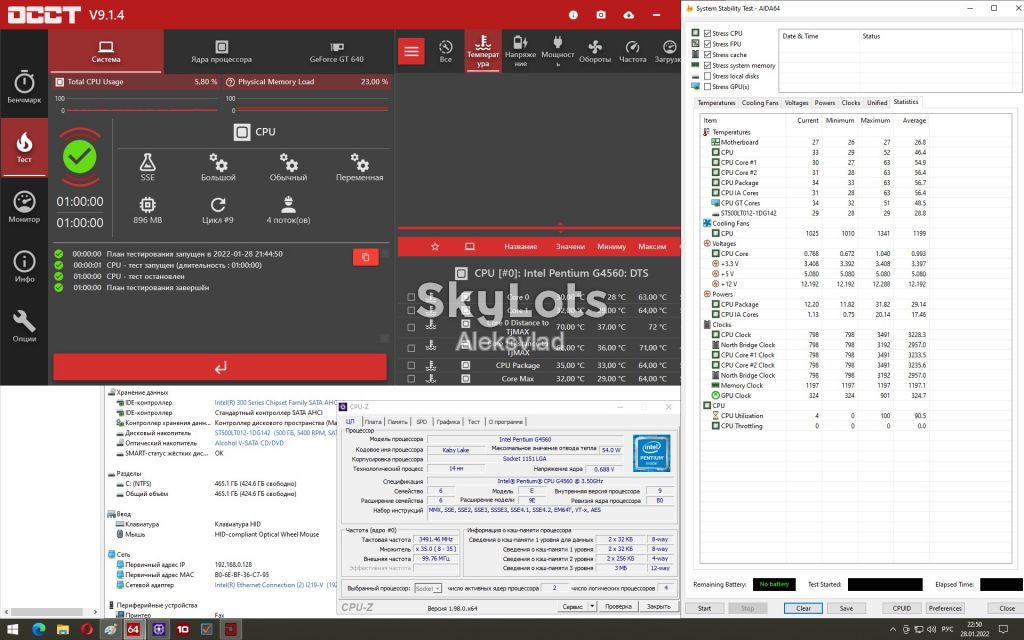Tick the Core 0 row checkbox in OCCT
The image size is (1024, 640).
point(411,296)
